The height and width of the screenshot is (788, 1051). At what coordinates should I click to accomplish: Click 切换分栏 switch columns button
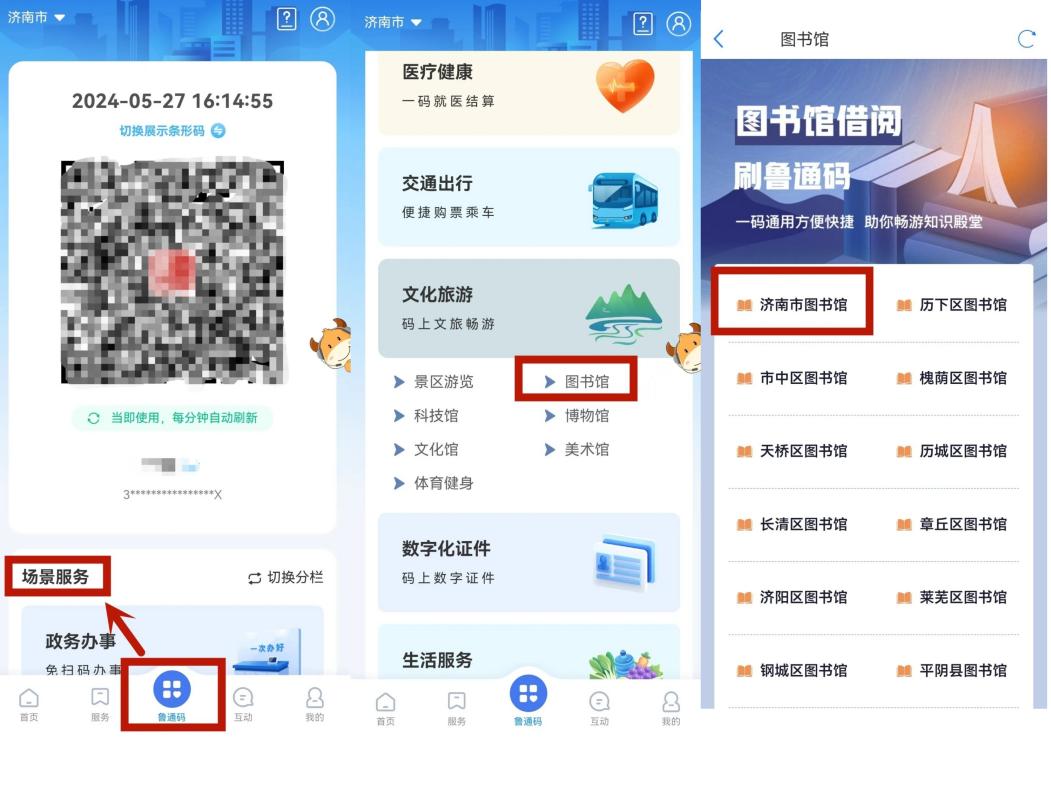tap(286, 578)
